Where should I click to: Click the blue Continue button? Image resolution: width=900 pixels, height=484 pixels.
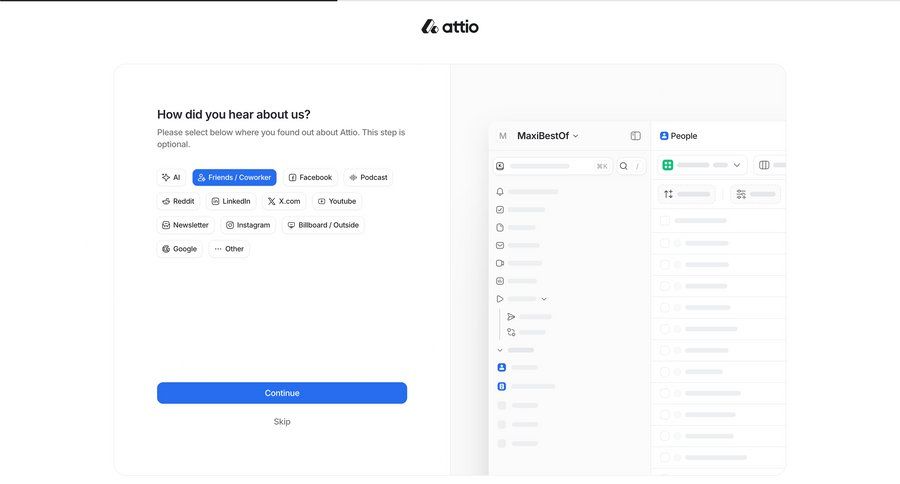(x=282, y=393)
